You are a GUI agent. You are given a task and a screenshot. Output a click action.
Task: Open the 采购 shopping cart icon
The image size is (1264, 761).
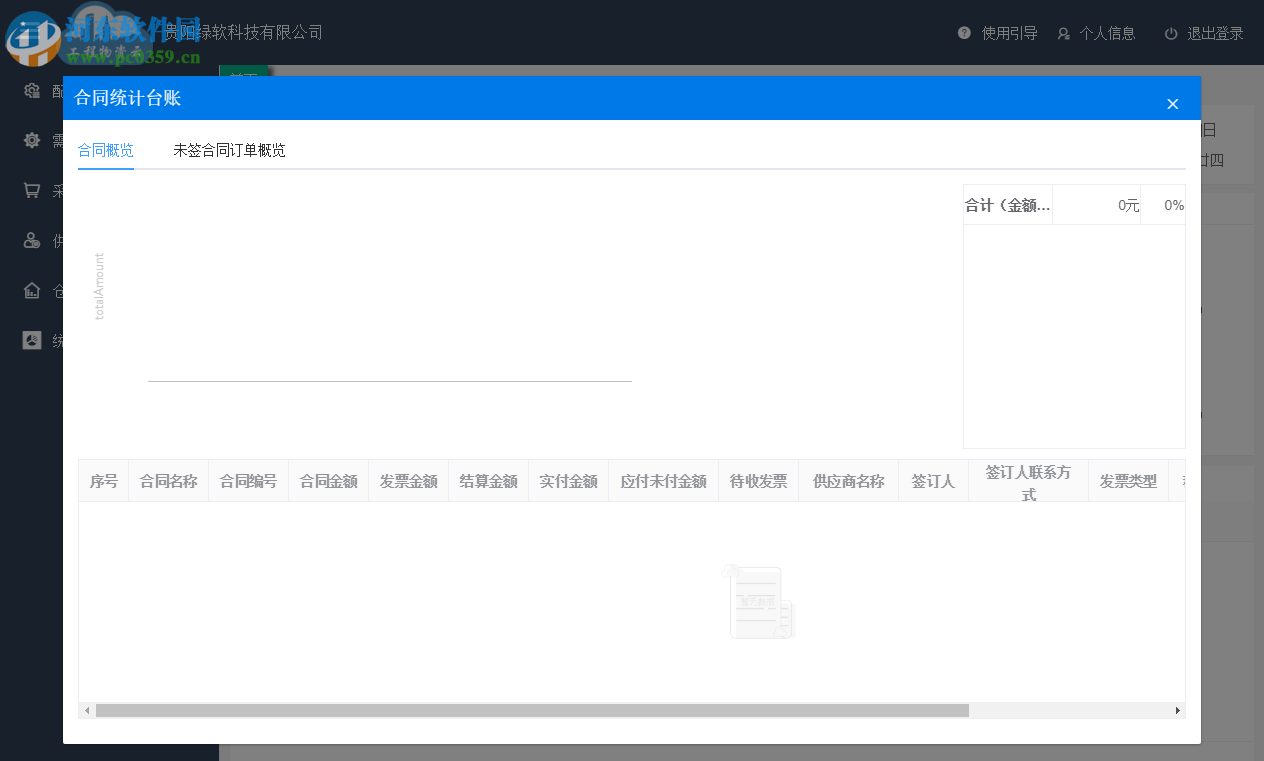pyautogui.click(x=30, y=190)
